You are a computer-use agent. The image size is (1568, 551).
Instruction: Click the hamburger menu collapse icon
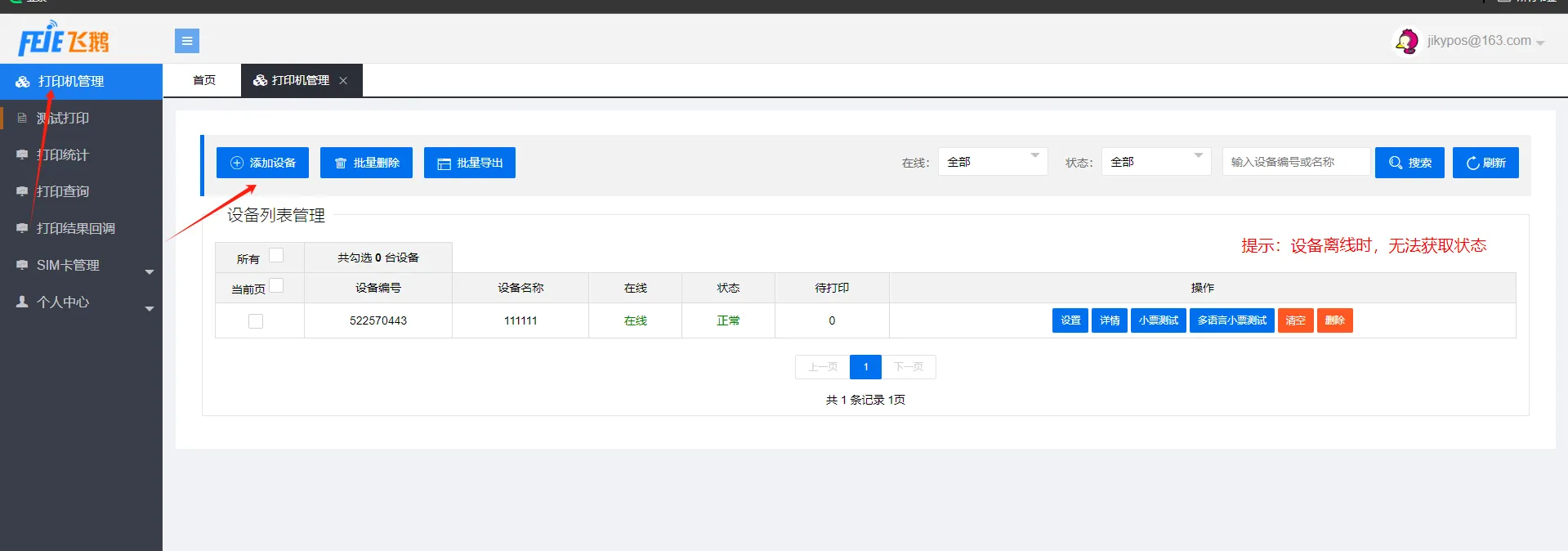(186, 41)
